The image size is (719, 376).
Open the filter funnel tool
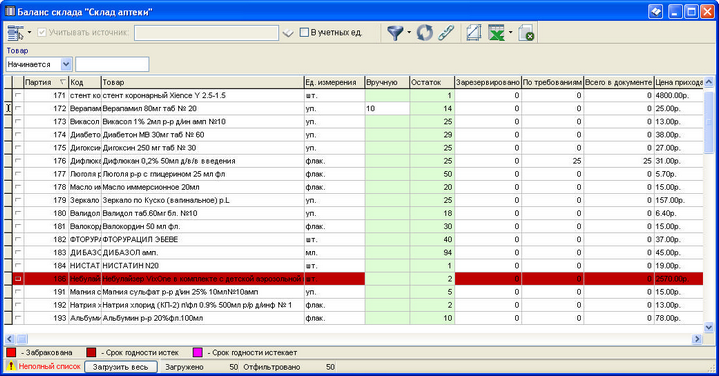pos(395,33)
